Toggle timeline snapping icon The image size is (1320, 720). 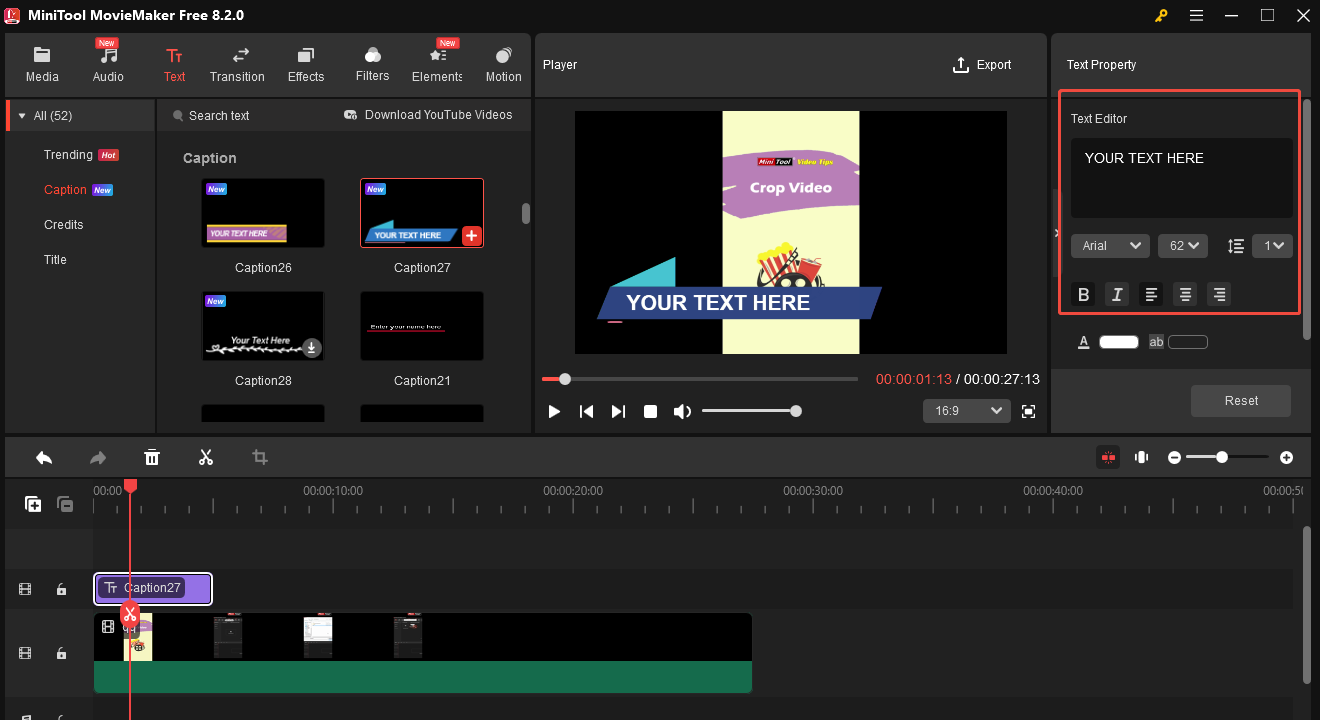click(x=1108, y=457)
